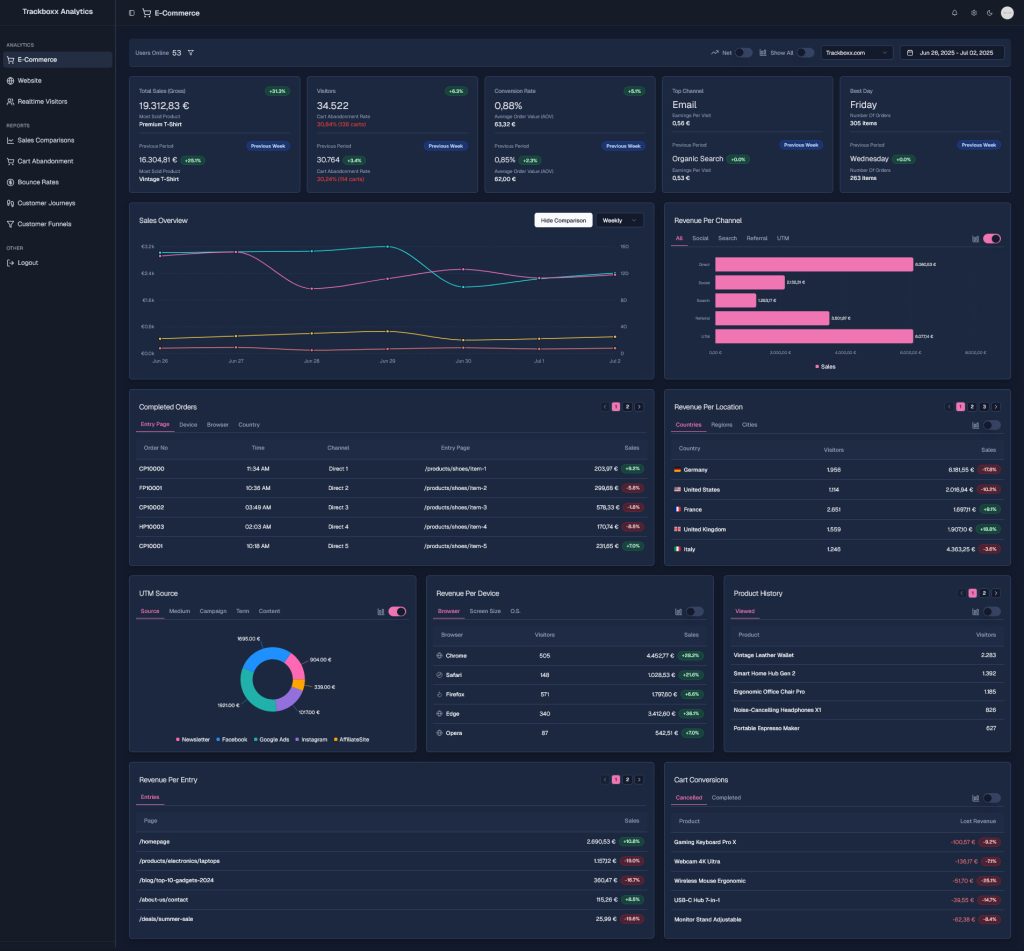The image size is (1024, 951).
Task: Click the filter icon next to Users Online
Action: click(x=191, y=53)
